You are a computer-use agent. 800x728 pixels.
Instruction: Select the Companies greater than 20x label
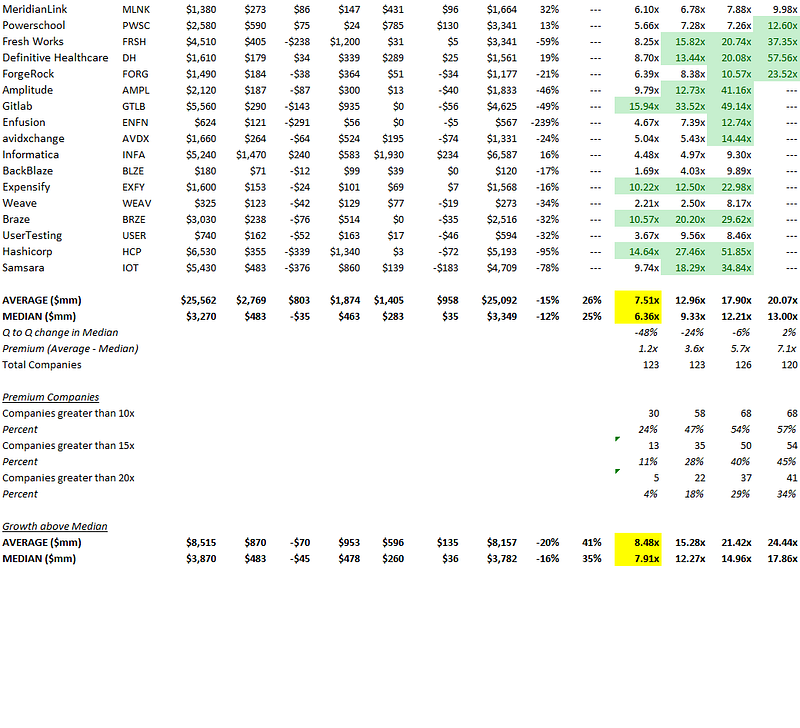click(68, 478)
